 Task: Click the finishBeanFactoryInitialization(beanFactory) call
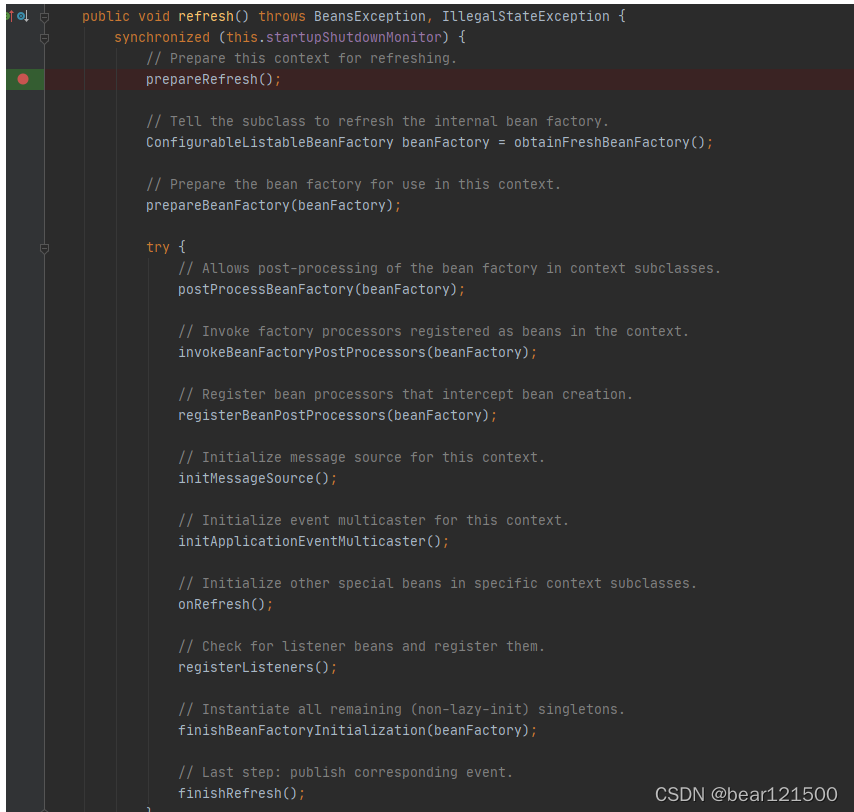(353, 730)
